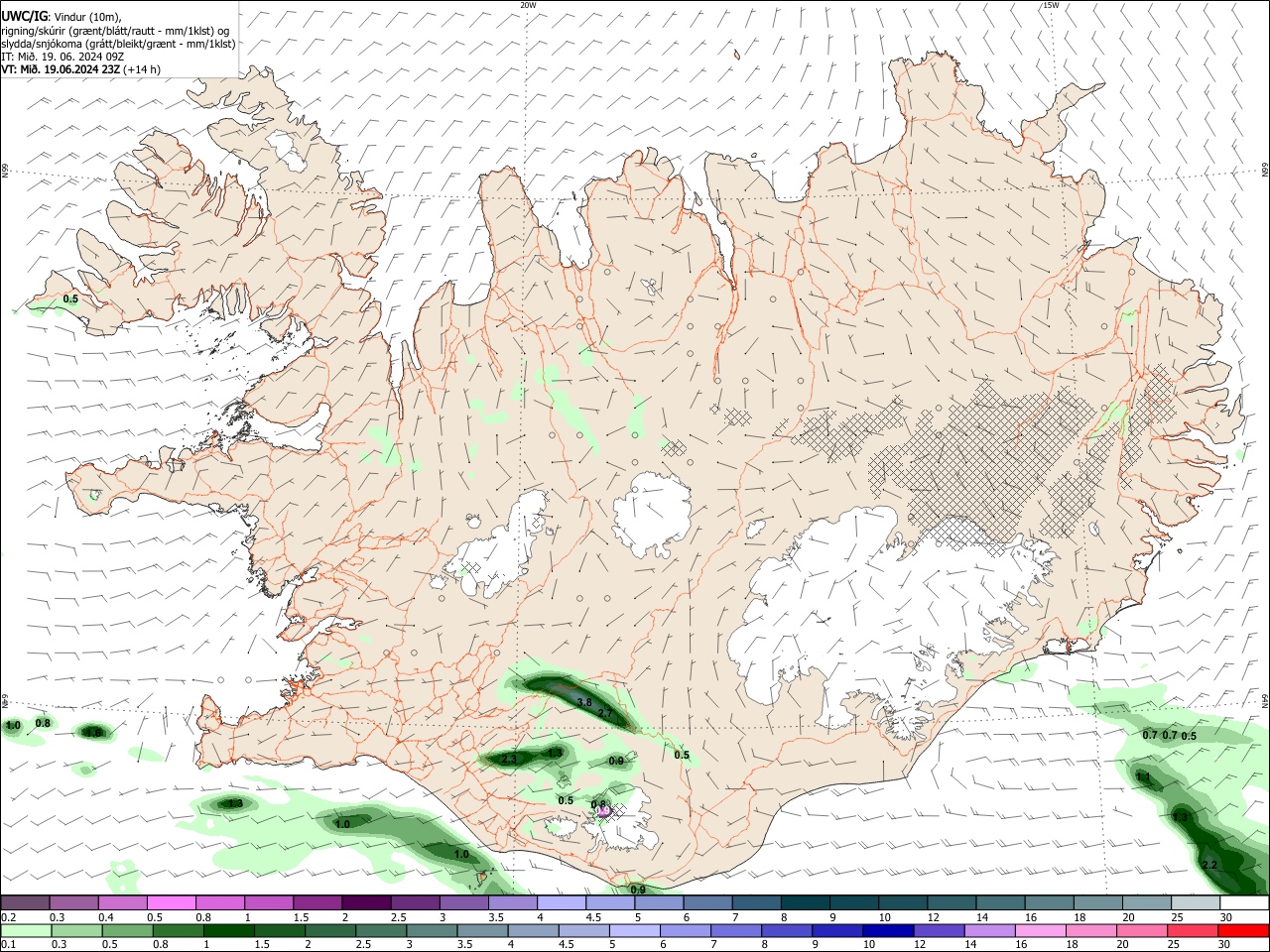Select the purple rain swatch between 12 and 14
This screenshot has height=952, width=1270.
(939, 930)
